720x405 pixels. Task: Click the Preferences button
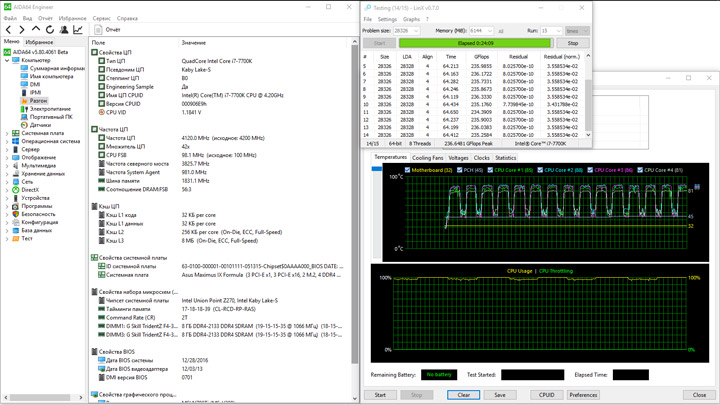pyautogui.click(x=583, y=395)
